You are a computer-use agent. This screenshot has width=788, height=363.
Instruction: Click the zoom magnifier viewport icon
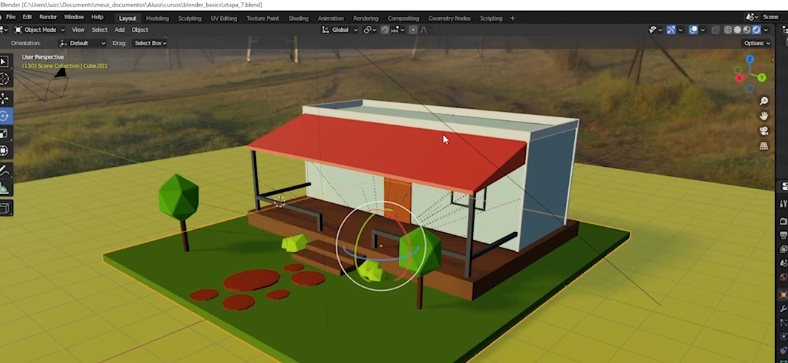coord(764,101)
